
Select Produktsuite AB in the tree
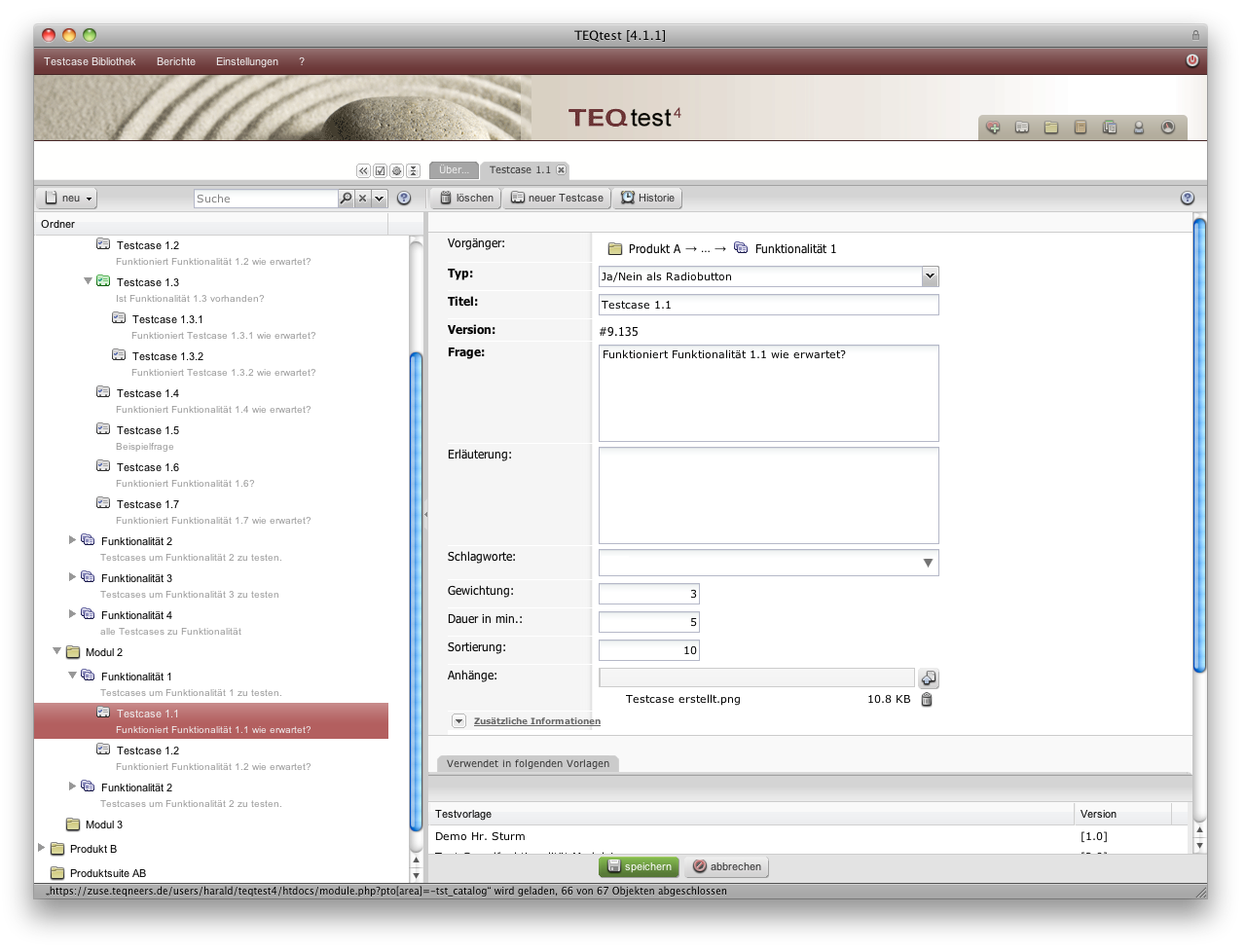108,873
